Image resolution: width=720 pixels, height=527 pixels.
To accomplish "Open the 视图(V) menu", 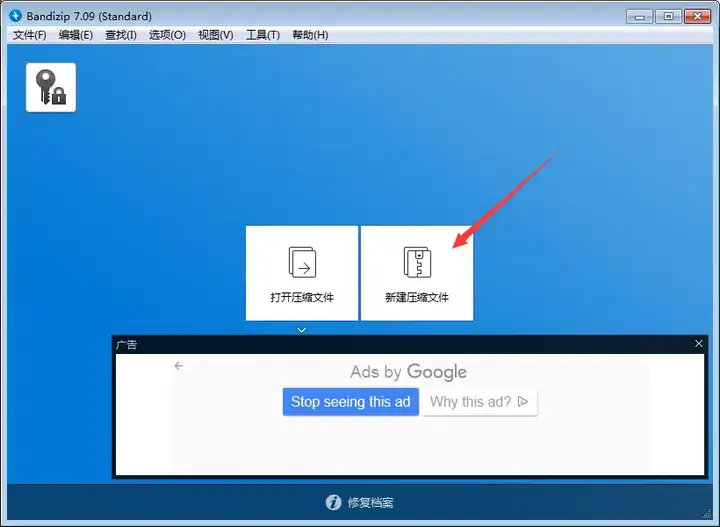I will [x=215, y=35].
